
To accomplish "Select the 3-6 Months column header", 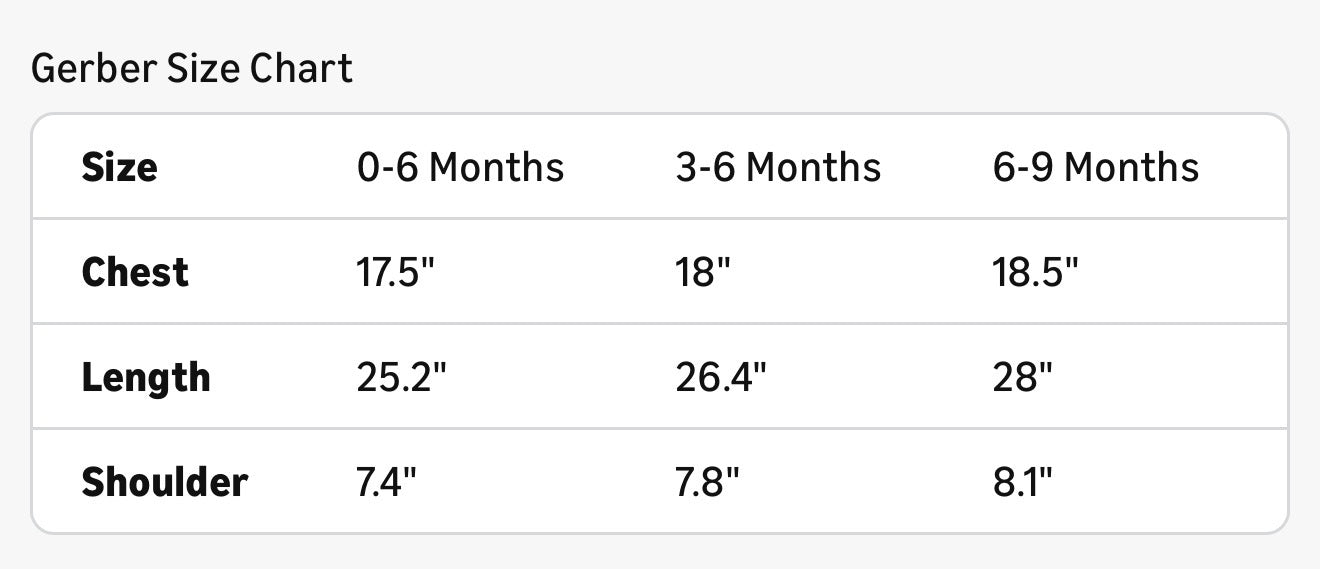I will (778, 167).
